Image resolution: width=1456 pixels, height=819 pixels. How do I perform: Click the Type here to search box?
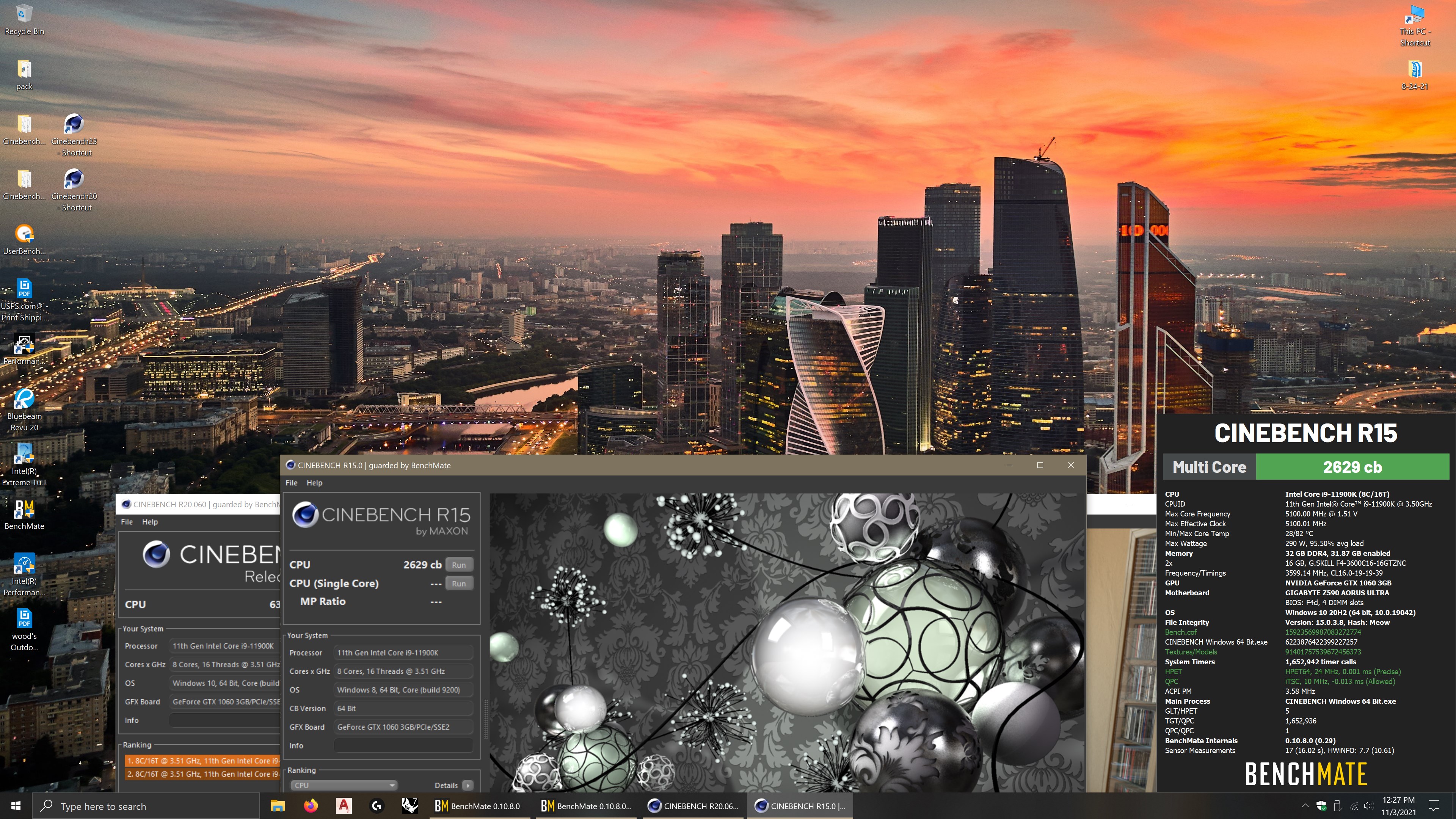(x=145, y=806)
